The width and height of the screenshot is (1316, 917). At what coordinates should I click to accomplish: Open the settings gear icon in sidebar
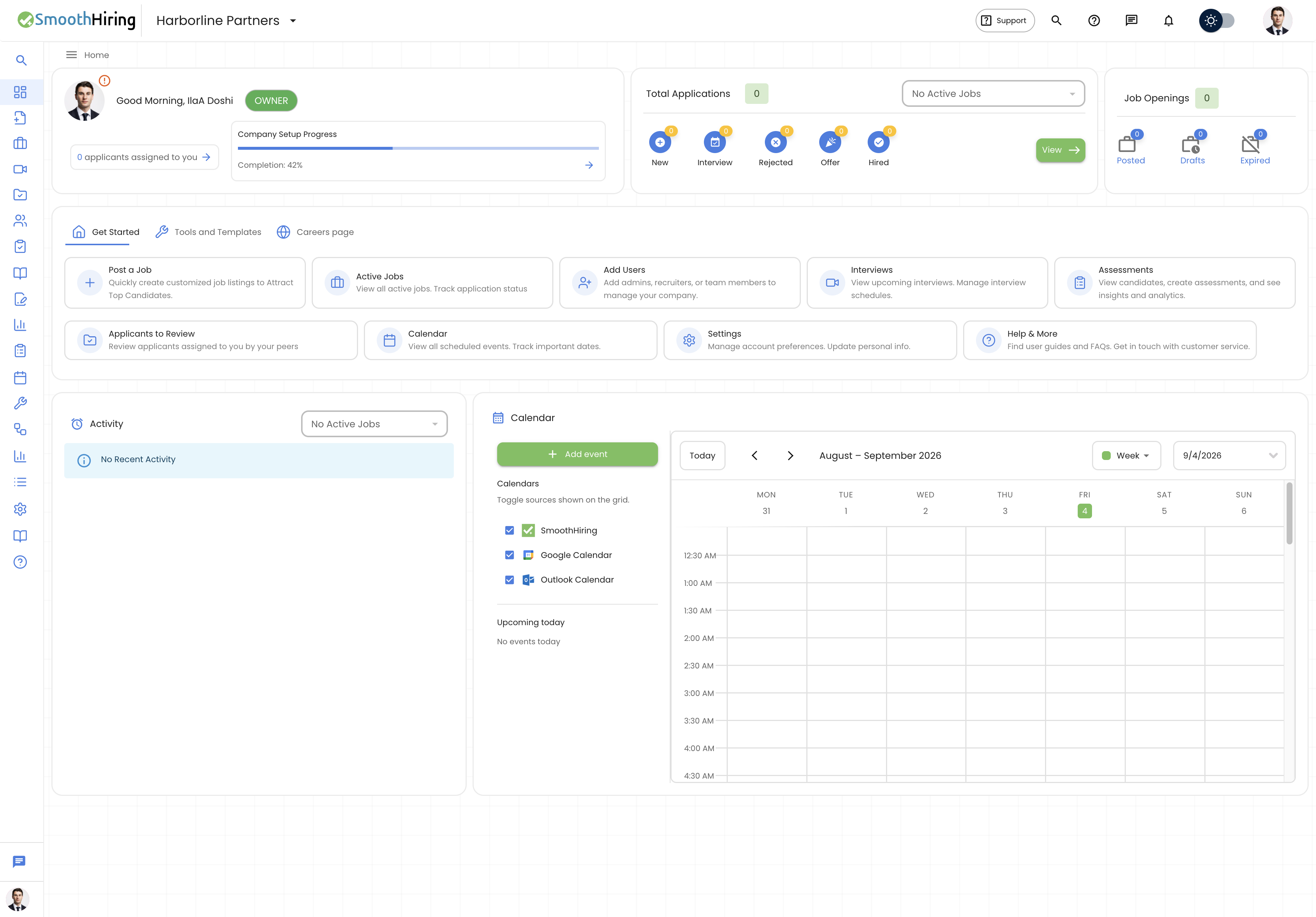tap(20, 509)
